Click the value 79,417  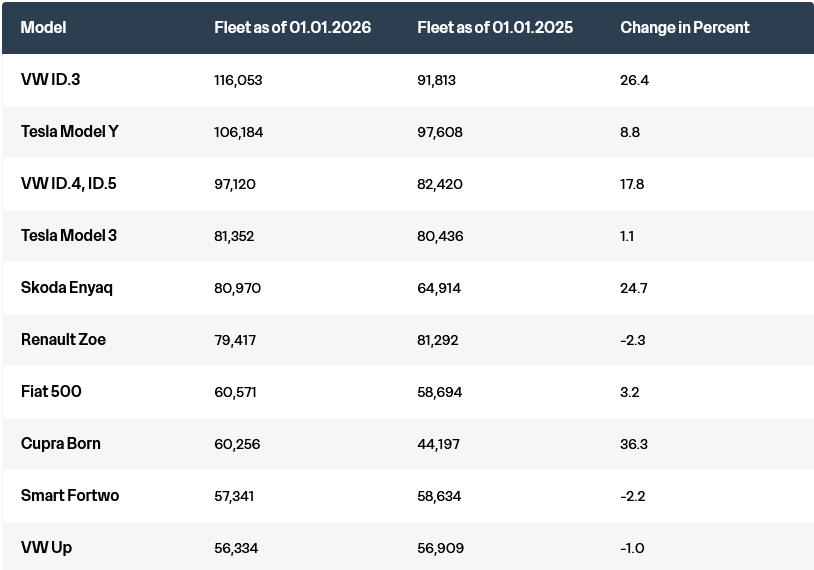click(x=235, y=340)
